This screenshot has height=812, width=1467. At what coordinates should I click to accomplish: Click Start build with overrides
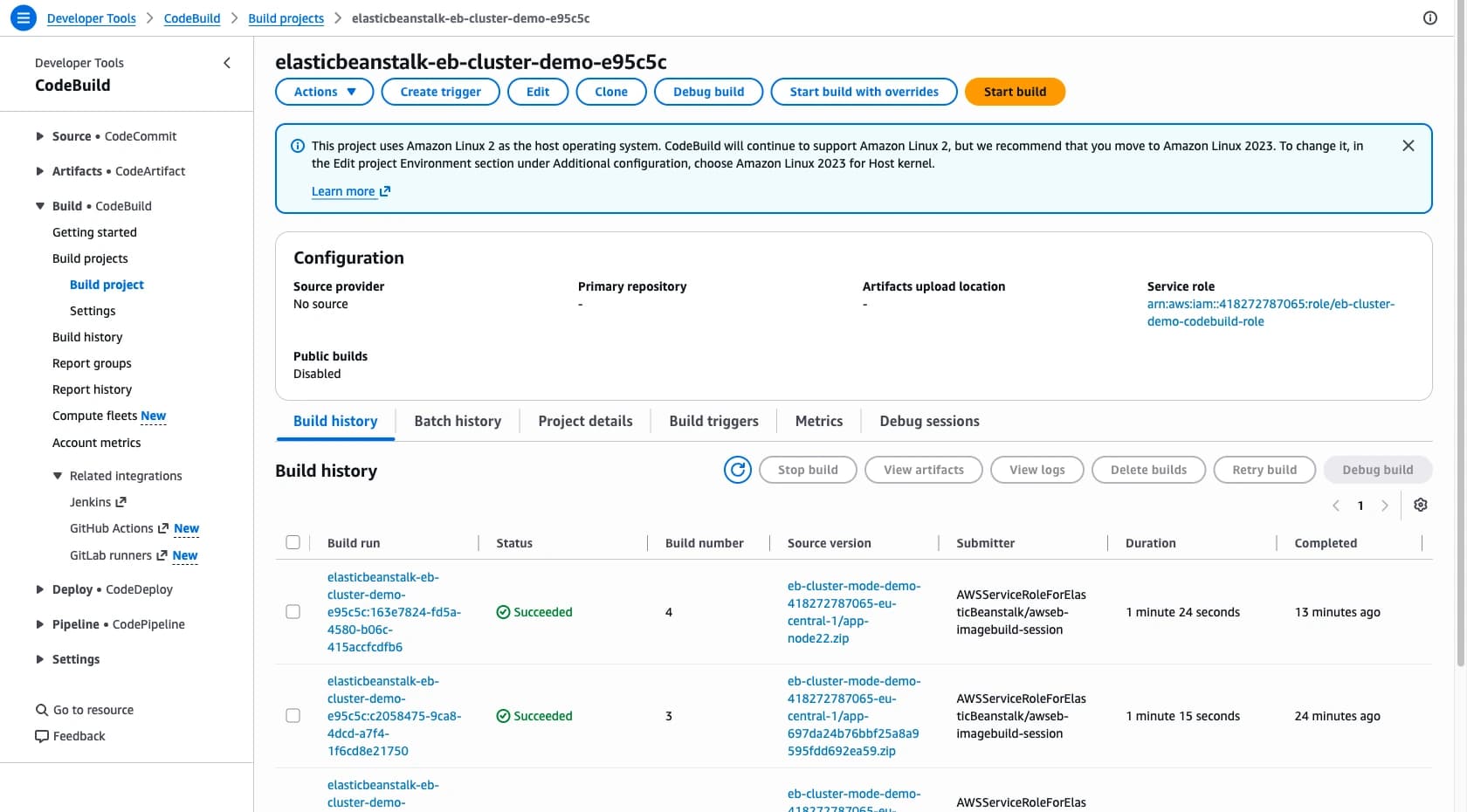tap(864, 92)
